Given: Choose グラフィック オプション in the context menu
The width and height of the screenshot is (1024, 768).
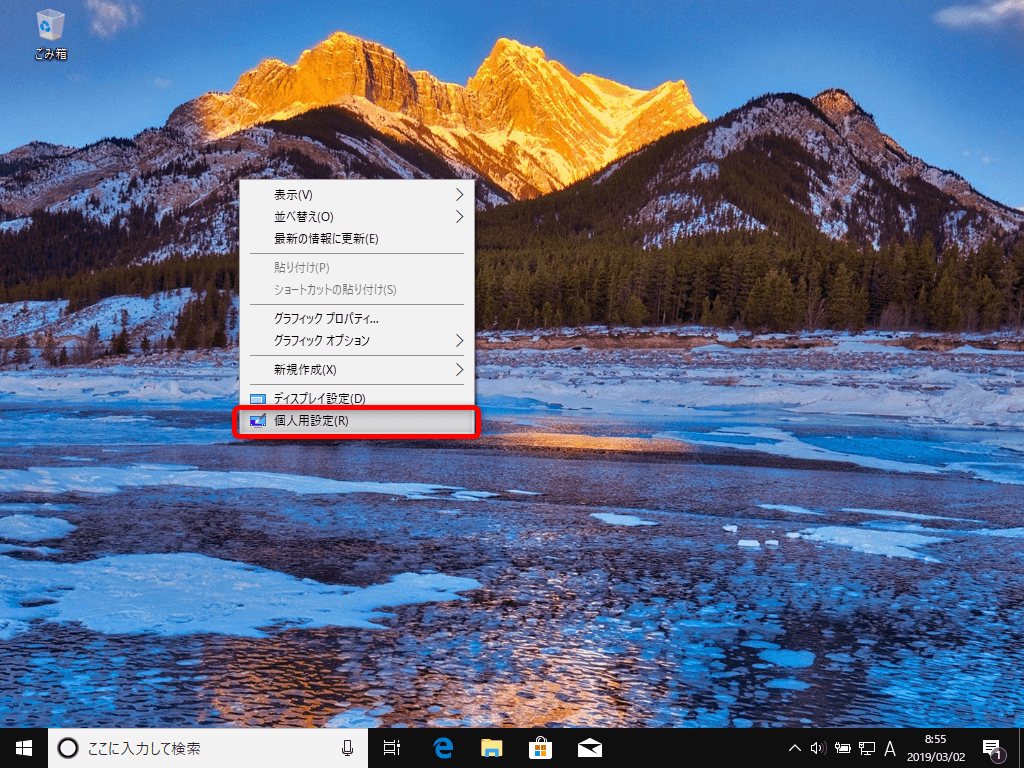Looking at the screenshot, I should pyautogui.click(x=357, y=341).
